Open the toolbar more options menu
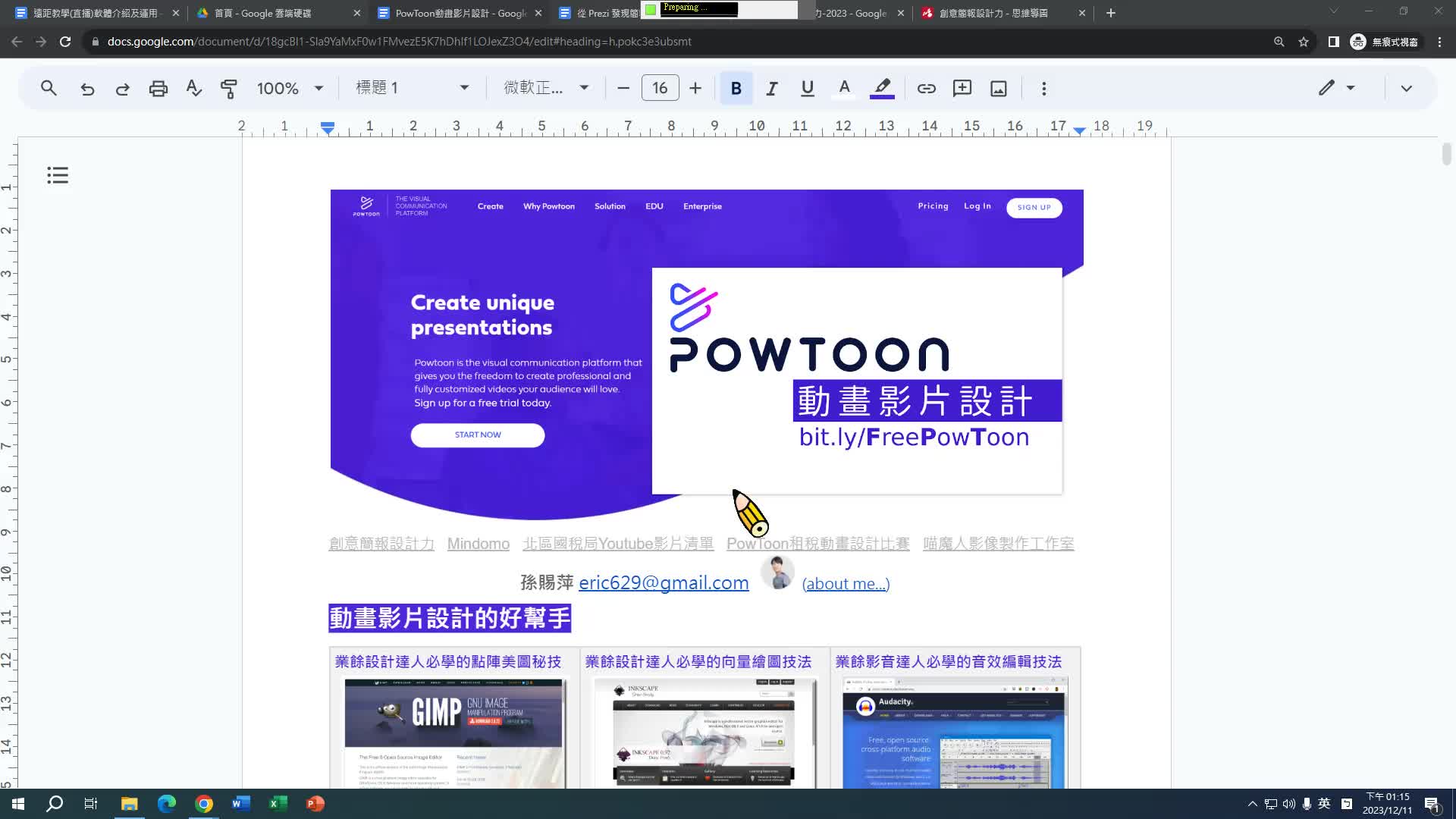This screenshot has width=1456, height=819. point(1043,88)
